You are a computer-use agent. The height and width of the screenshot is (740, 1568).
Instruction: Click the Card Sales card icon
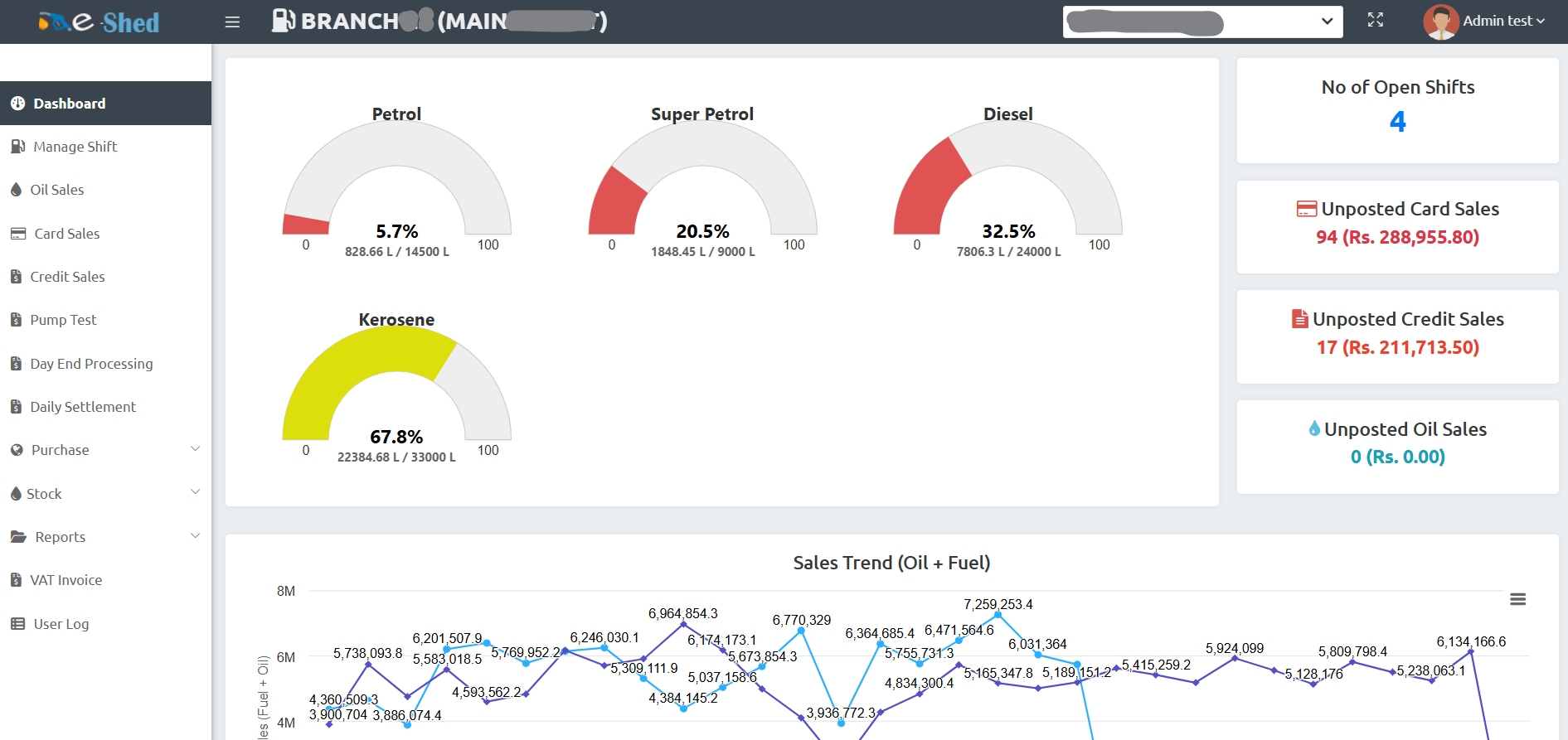point(18,234)
